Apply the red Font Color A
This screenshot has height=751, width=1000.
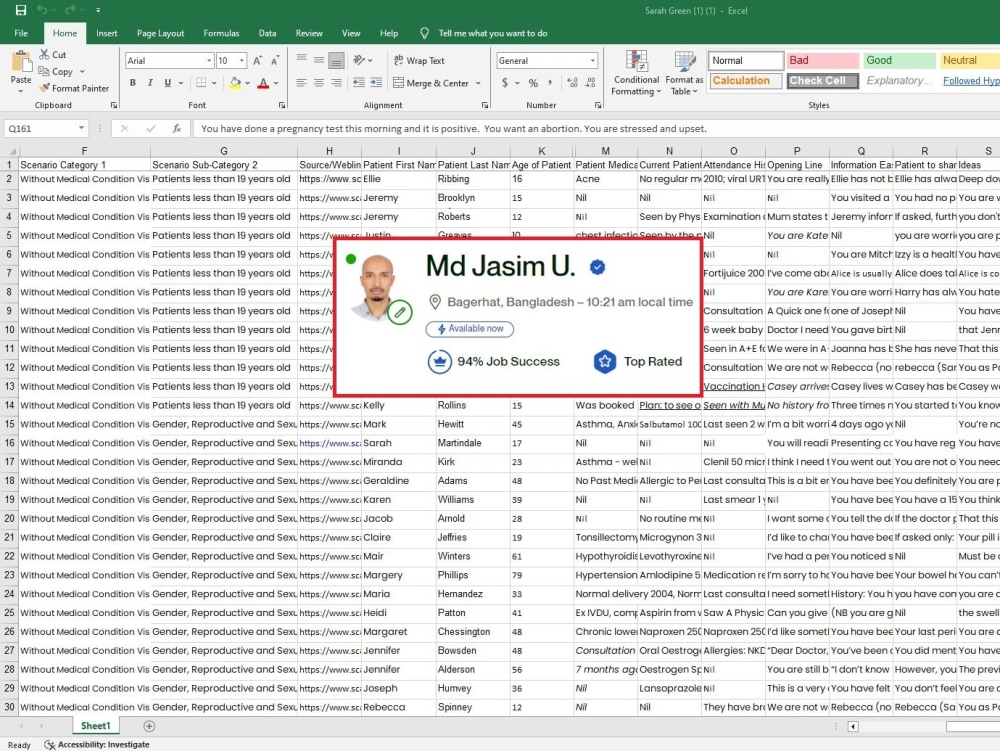click(x=263, y=82)
